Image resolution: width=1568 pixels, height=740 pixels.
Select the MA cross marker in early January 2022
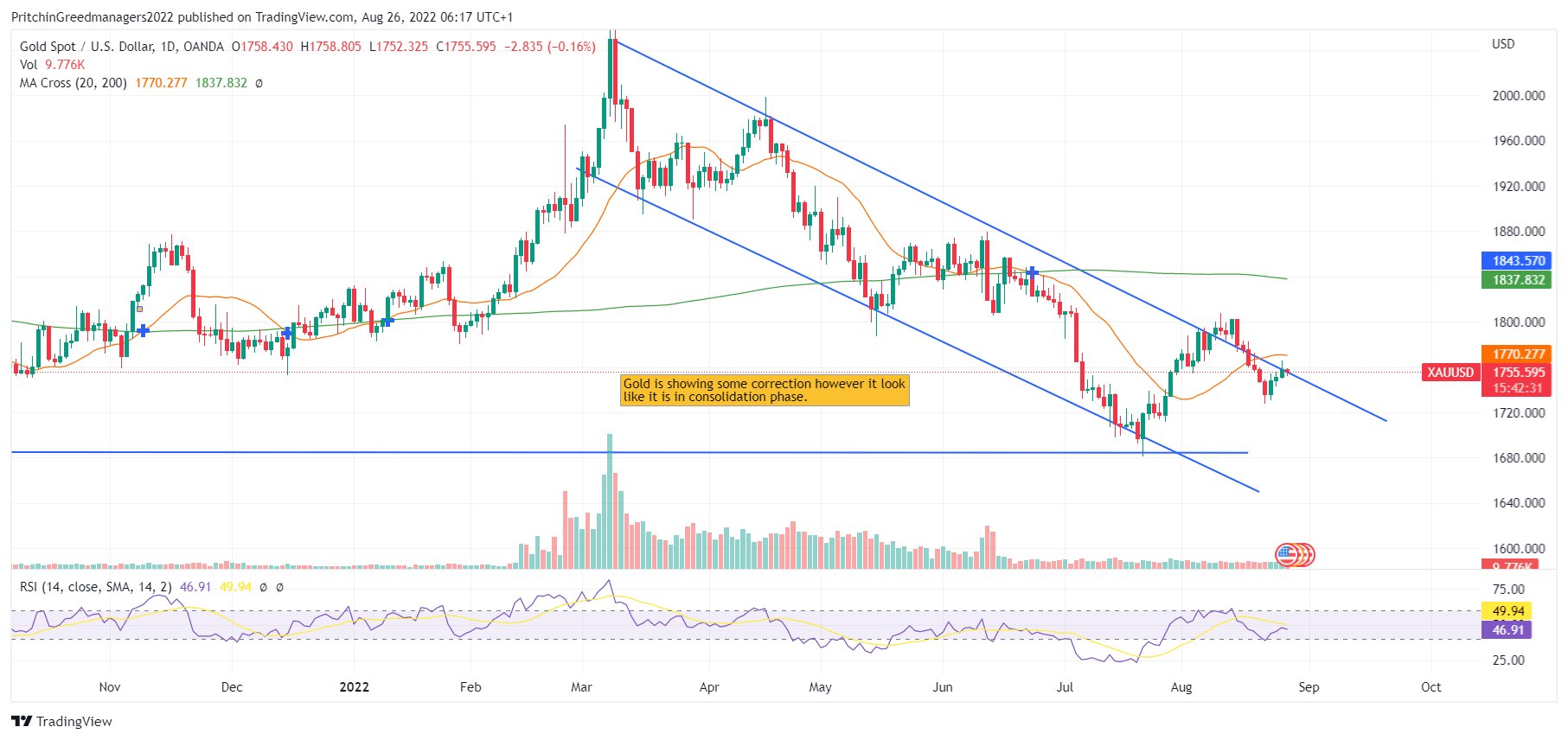coord(387,321)
